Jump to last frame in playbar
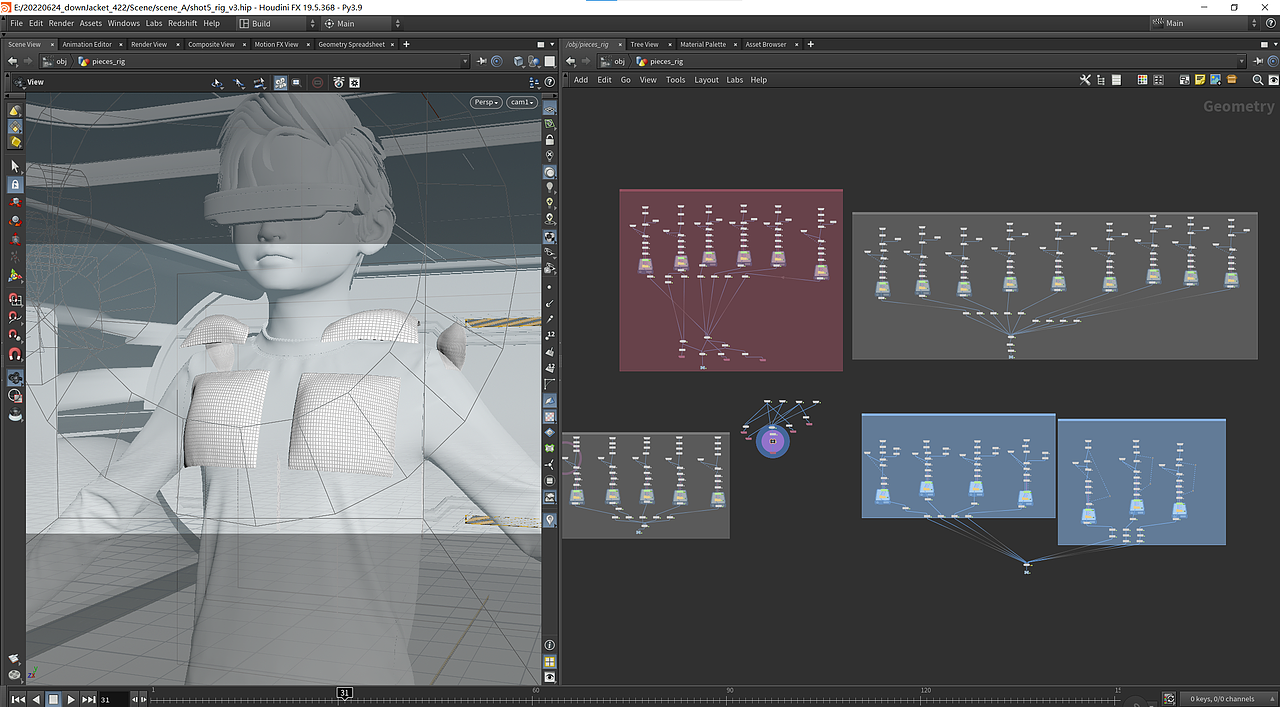1280x707 pixels. pos(89,699)
